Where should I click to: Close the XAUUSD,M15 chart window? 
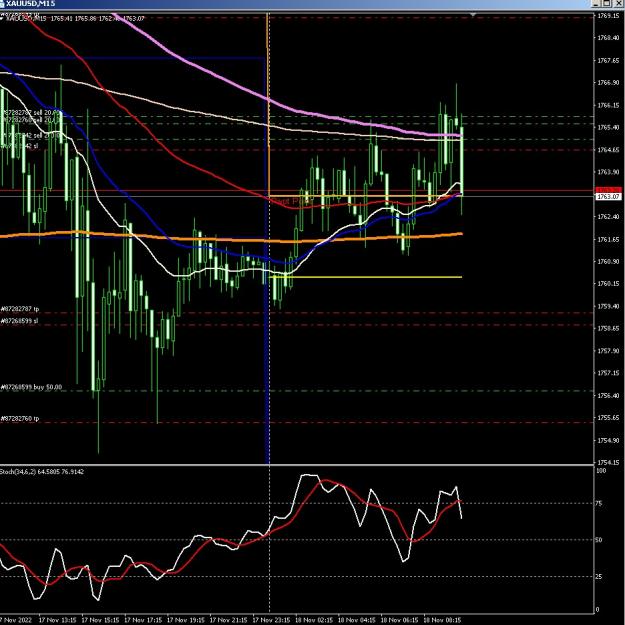pyautogui.click(x=617, y=3)
